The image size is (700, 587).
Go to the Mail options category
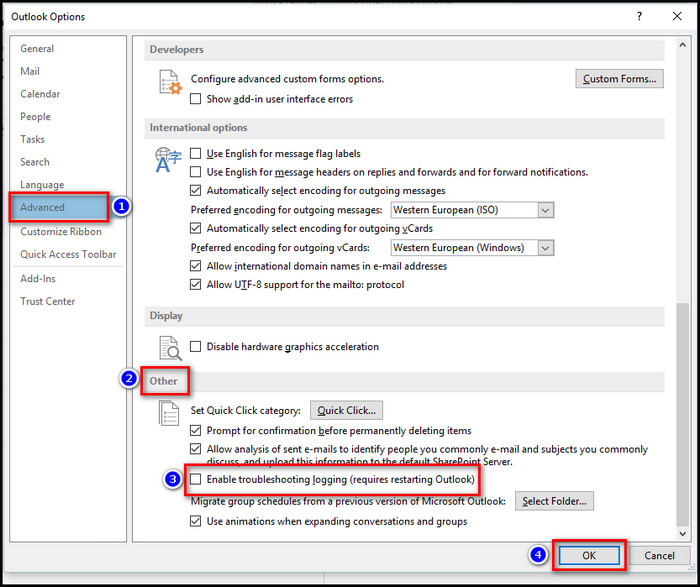pyautogui.click(x=30, y=71)
